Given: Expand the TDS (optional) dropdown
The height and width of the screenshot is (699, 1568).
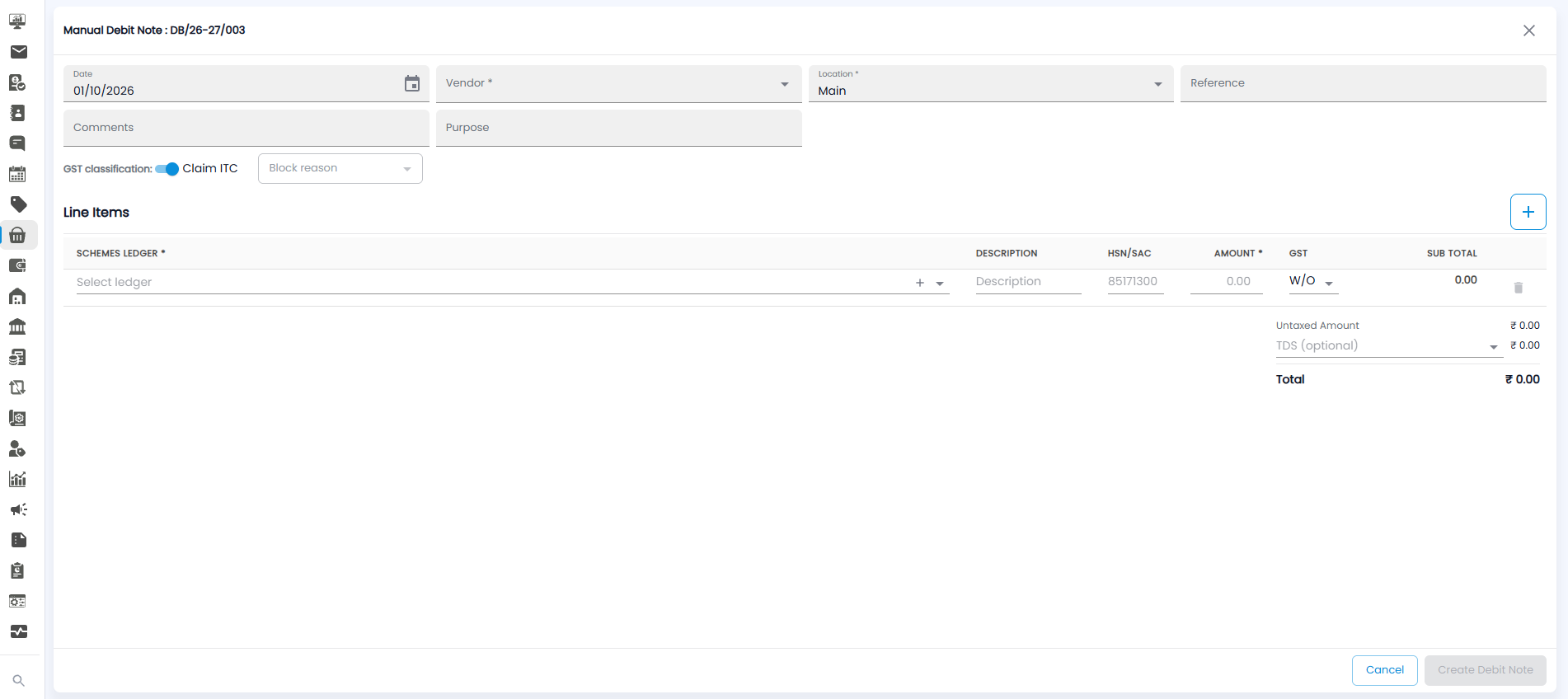Looking at the screenshot, I should coord(1389,346).
